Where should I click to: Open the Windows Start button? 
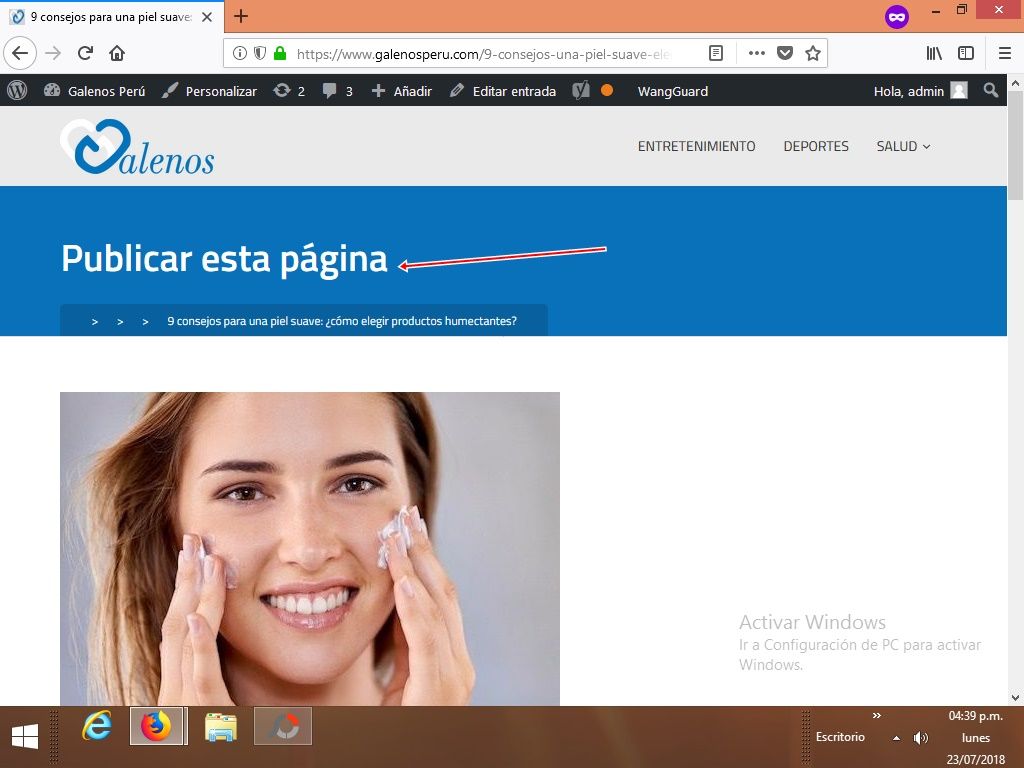(25, 736)
